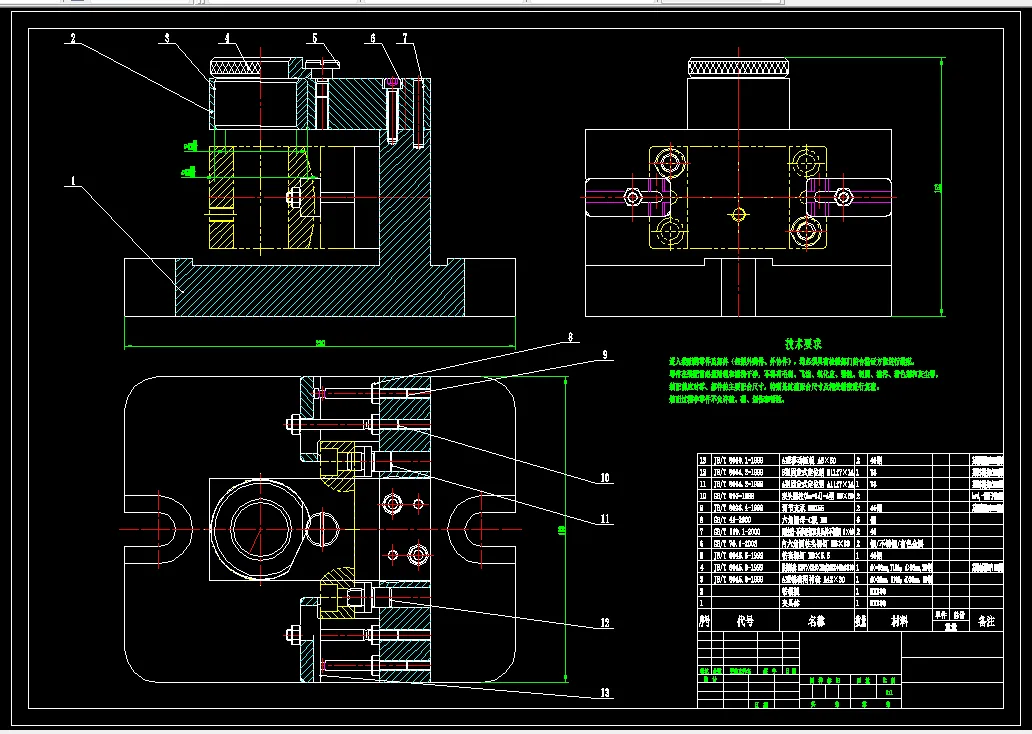The image size is (1032, 734).
Task: Select part callout number 3 leader label
Action: [x=167, y=38]
